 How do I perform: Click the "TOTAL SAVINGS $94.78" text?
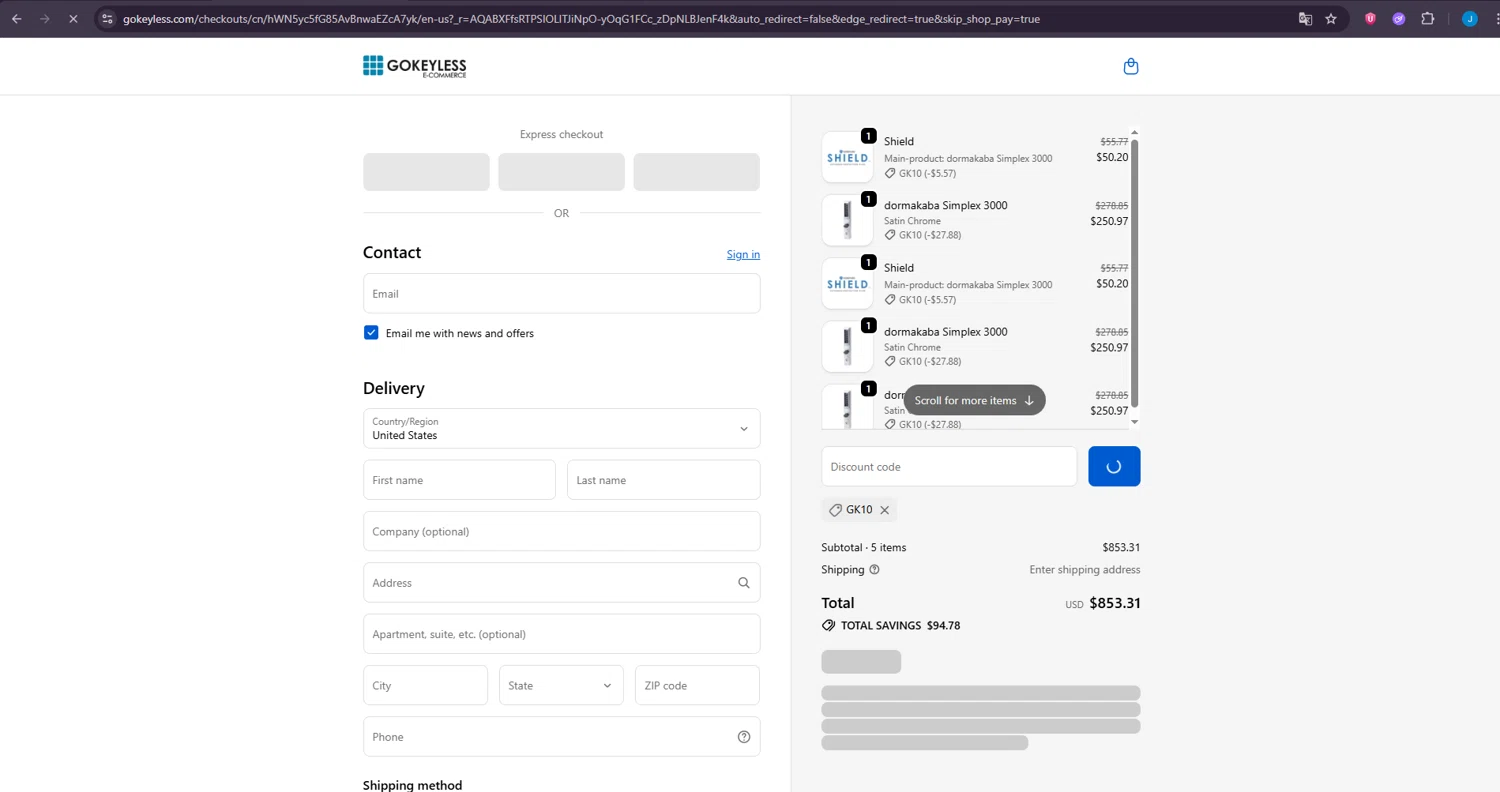pyautogui.click(x=900, y=626)
